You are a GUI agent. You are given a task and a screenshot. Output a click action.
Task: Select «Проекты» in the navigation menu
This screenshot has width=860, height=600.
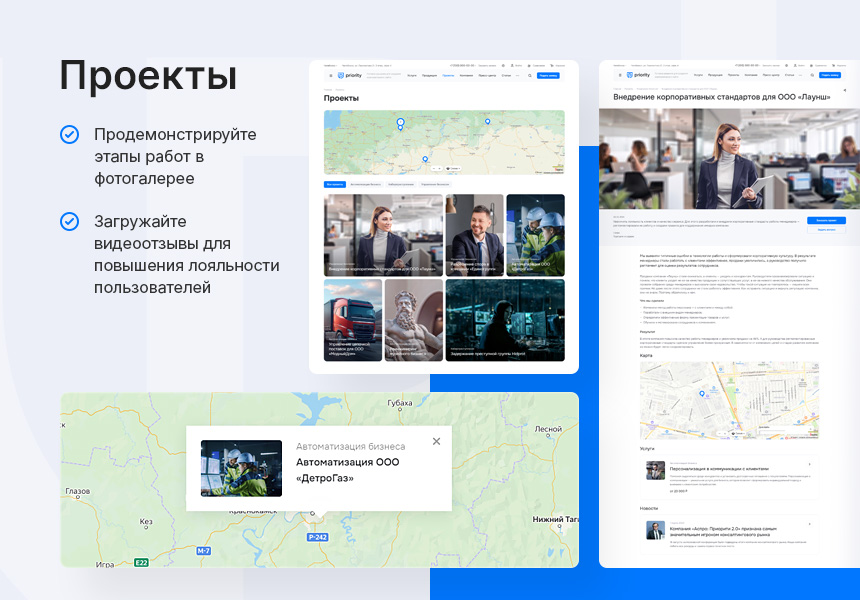(447, 75)
